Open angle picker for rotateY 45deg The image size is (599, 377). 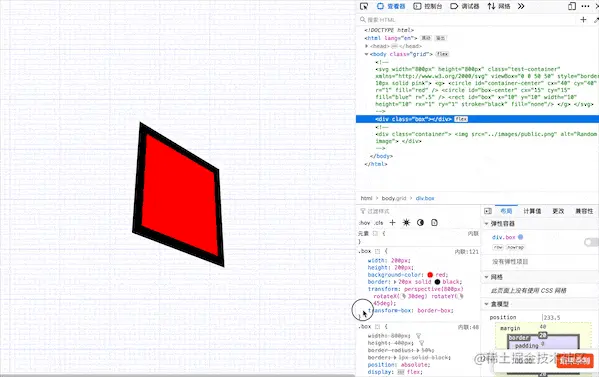click(x=461, y=296)
